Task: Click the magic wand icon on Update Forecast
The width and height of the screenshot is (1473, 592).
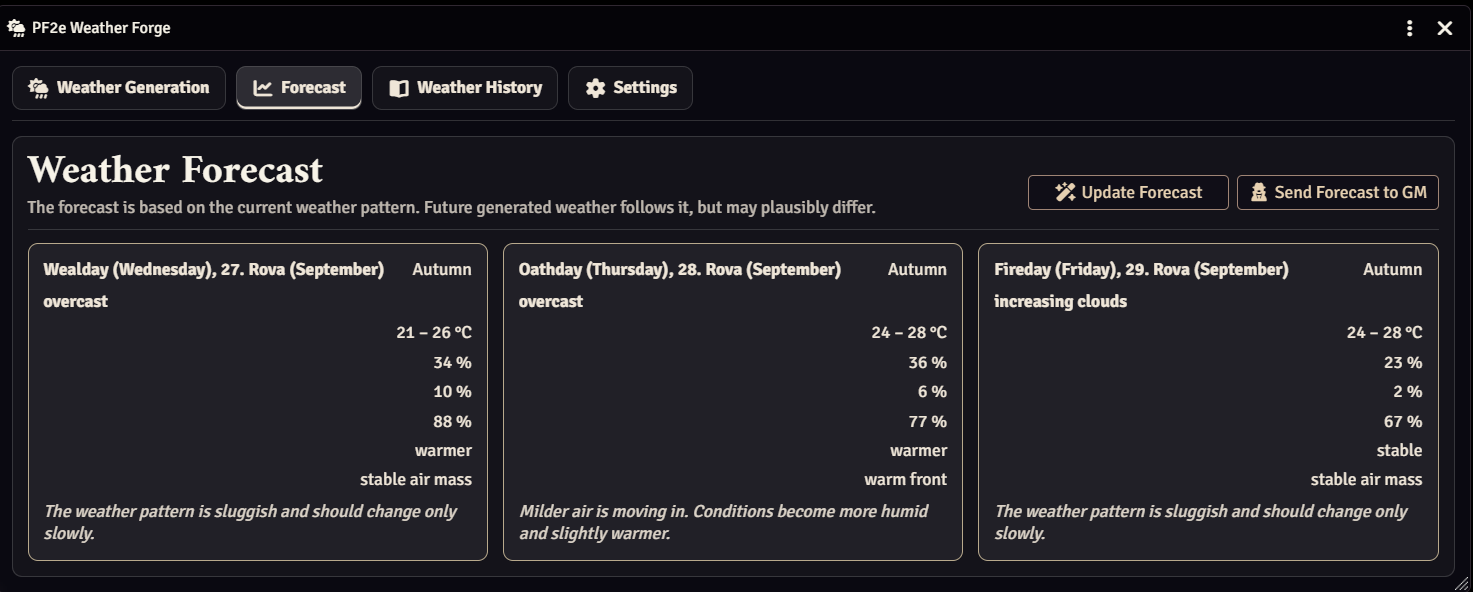Action: pos(1065,192)
